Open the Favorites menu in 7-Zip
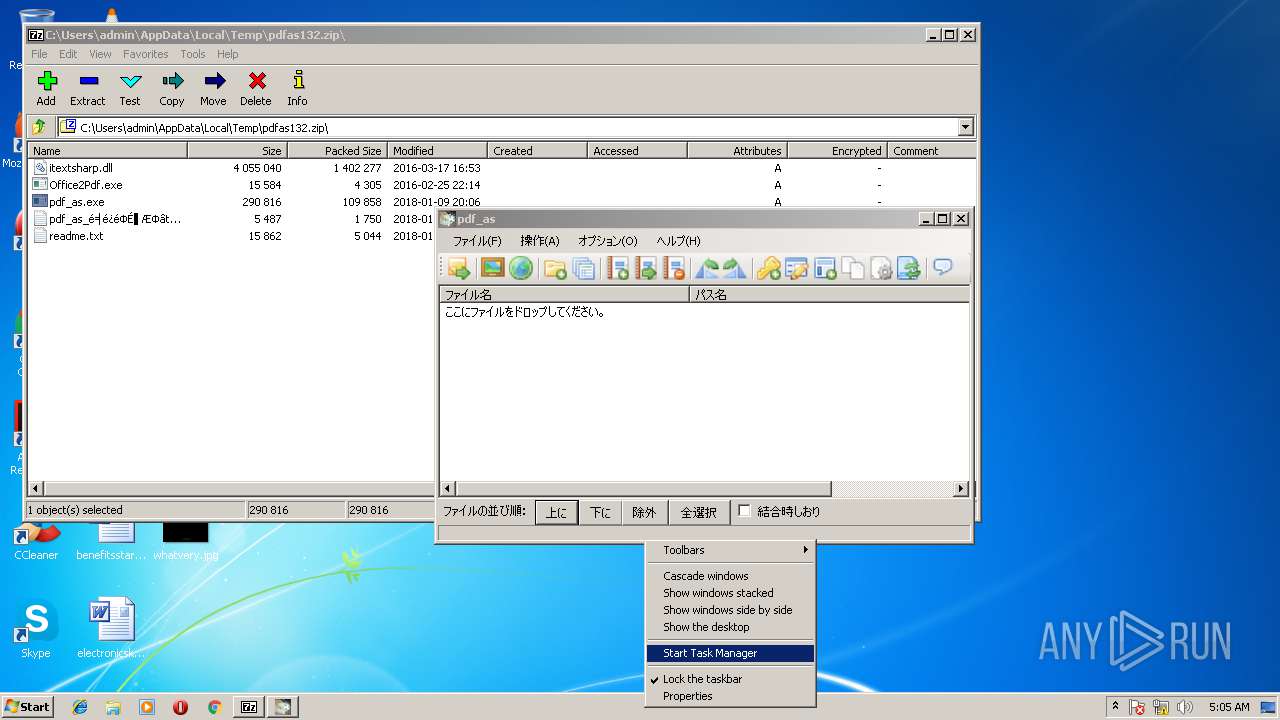This screenshot has width=1280, height=720. (146, 54)
